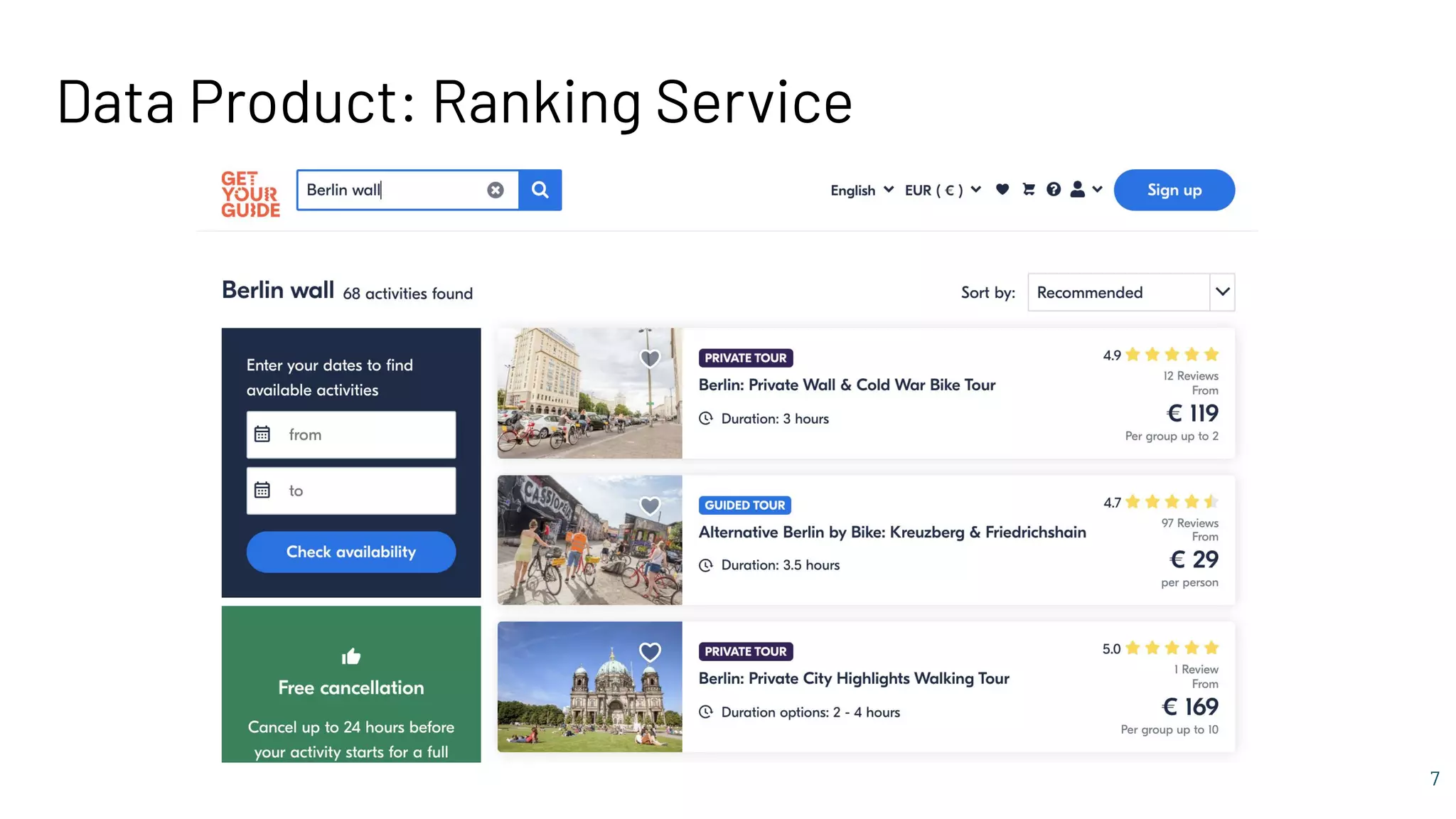Click the PRIVATE TOUR badge on the walking tour
1456x819 pixels.
pyautogui.click(x=746, y=651)
